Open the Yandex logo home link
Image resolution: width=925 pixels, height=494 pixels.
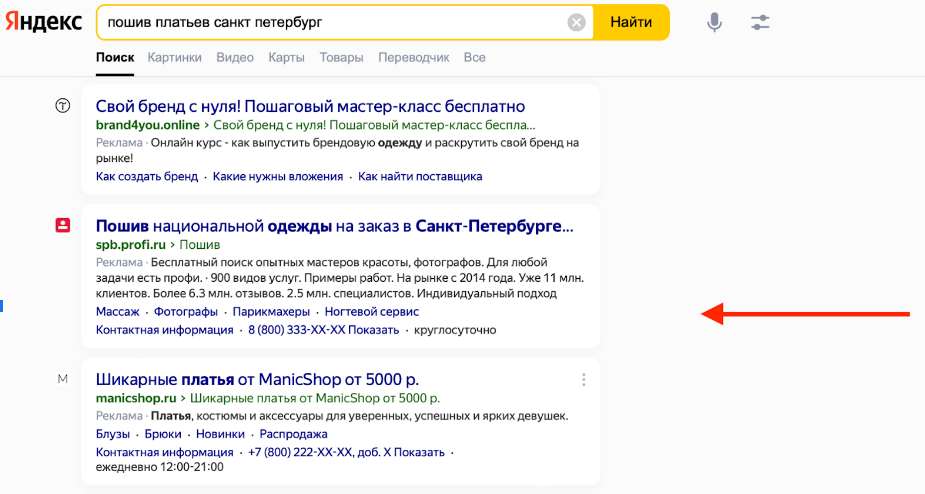coord(44,22)
